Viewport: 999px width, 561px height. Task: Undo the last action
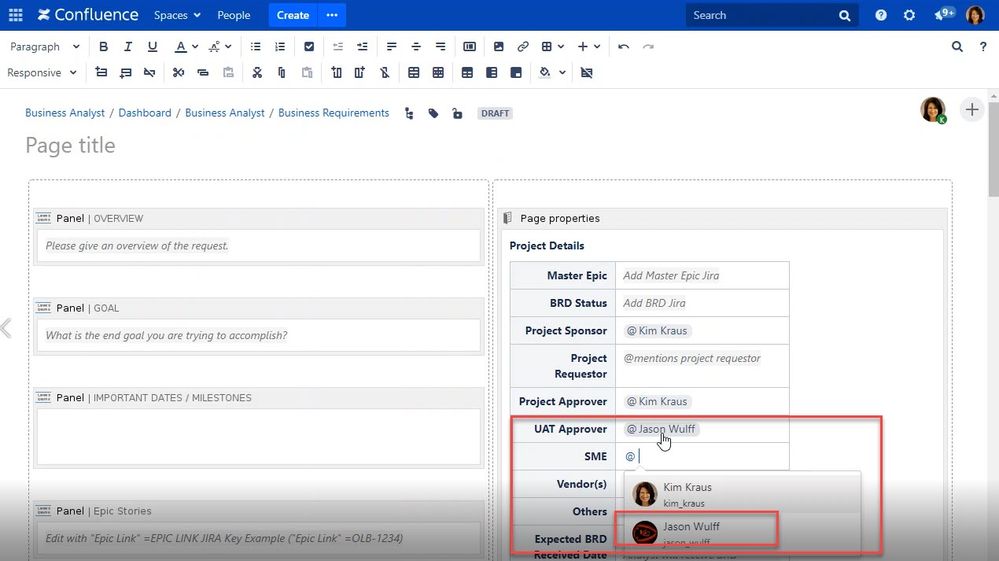click(623, 46)
